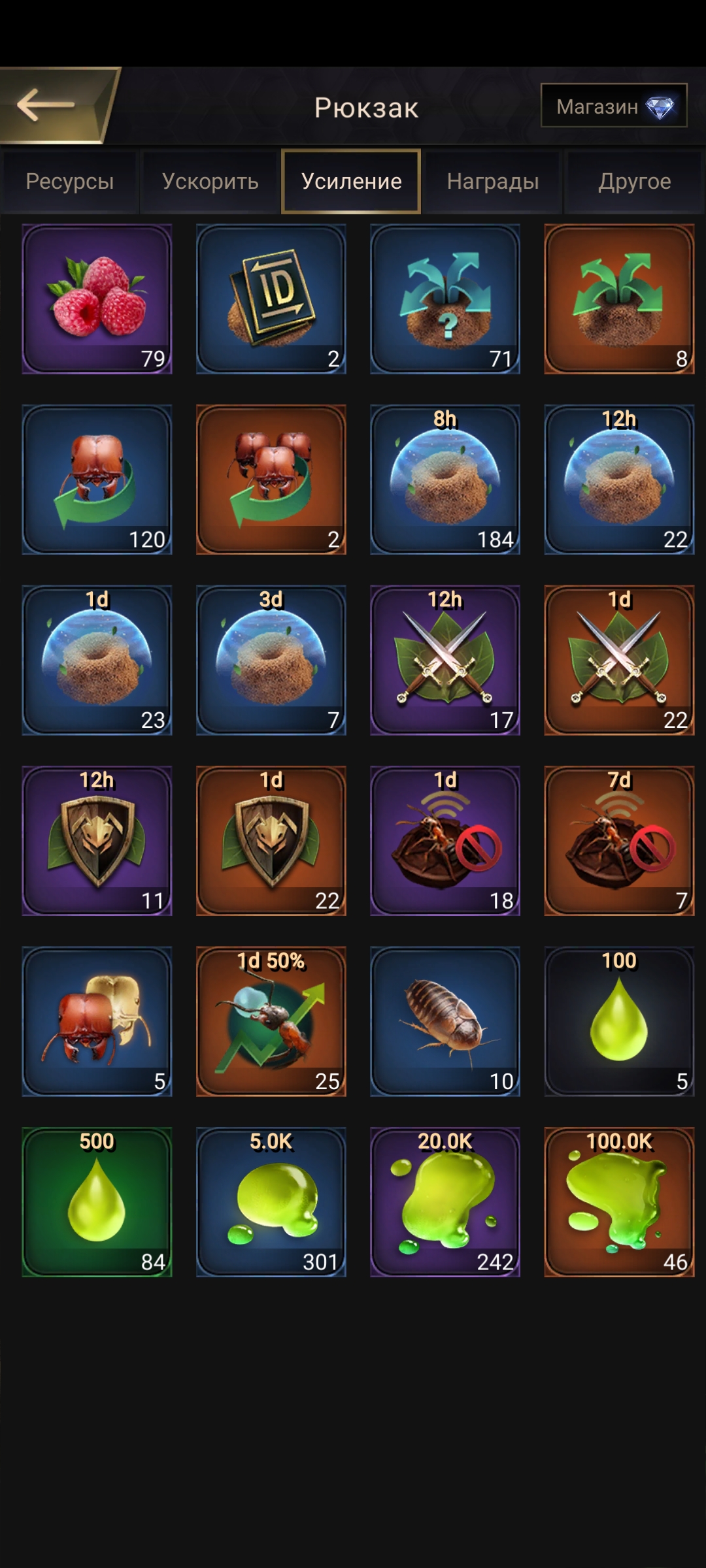Select random teleport anthill with question mark
The width and height of the screenshot is (706, 1568).
tap(445, 299)
